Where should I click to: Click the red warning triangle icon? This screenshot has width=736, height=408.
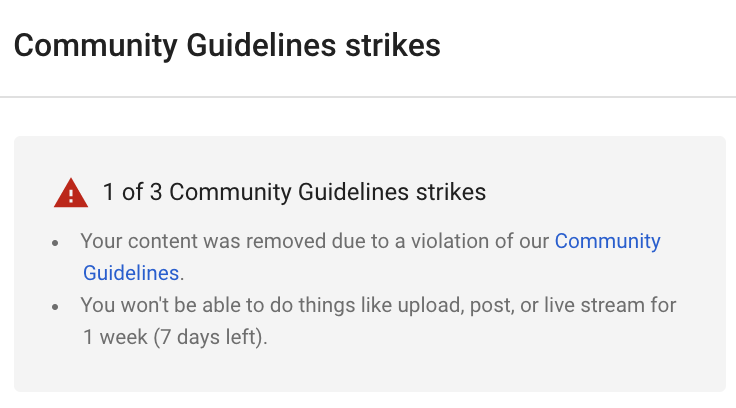[x=71, y=193]
